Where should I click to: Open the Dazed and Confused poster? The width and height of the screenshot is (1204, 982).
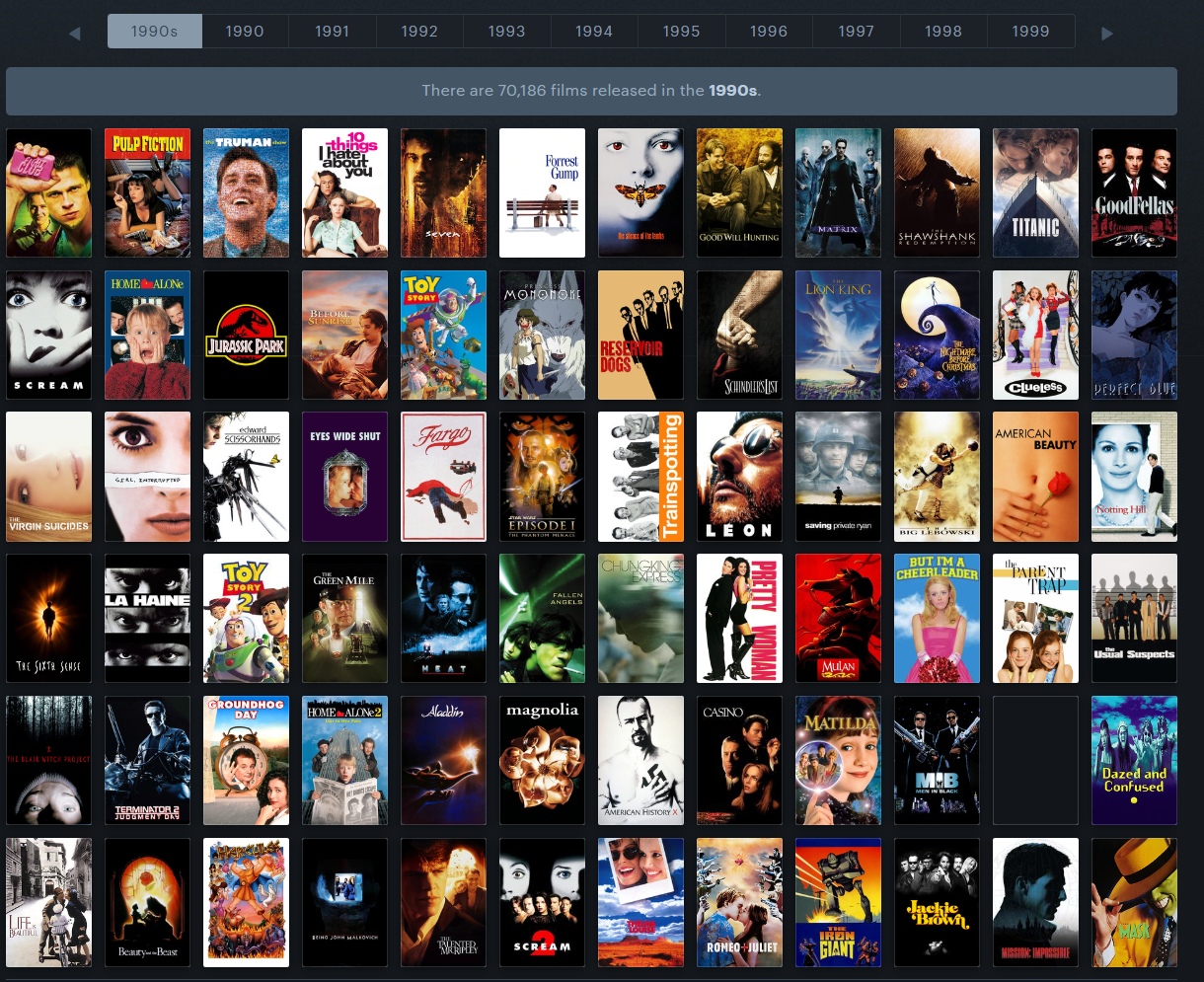pyautogui.click(x=1135, y=761)
